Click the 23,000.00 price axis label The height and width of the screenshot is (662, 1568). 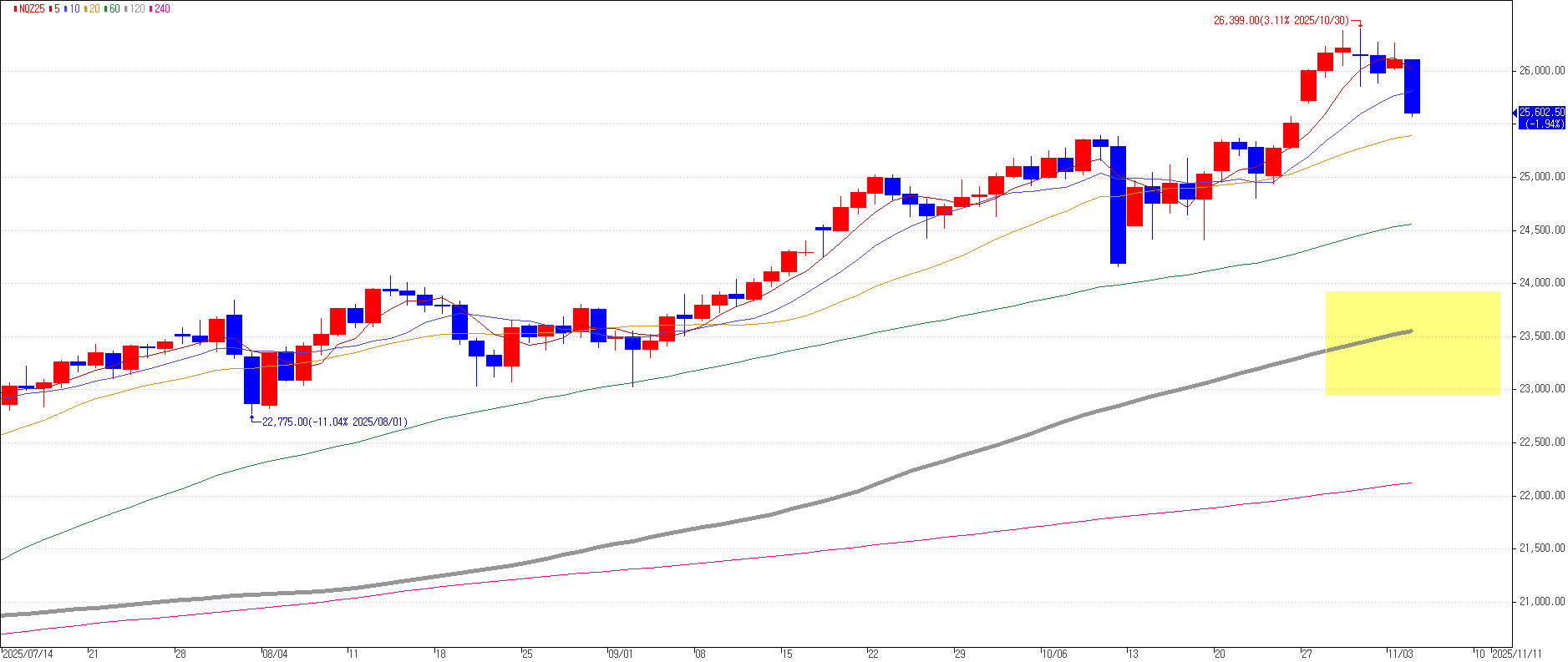coord(1543,389)
